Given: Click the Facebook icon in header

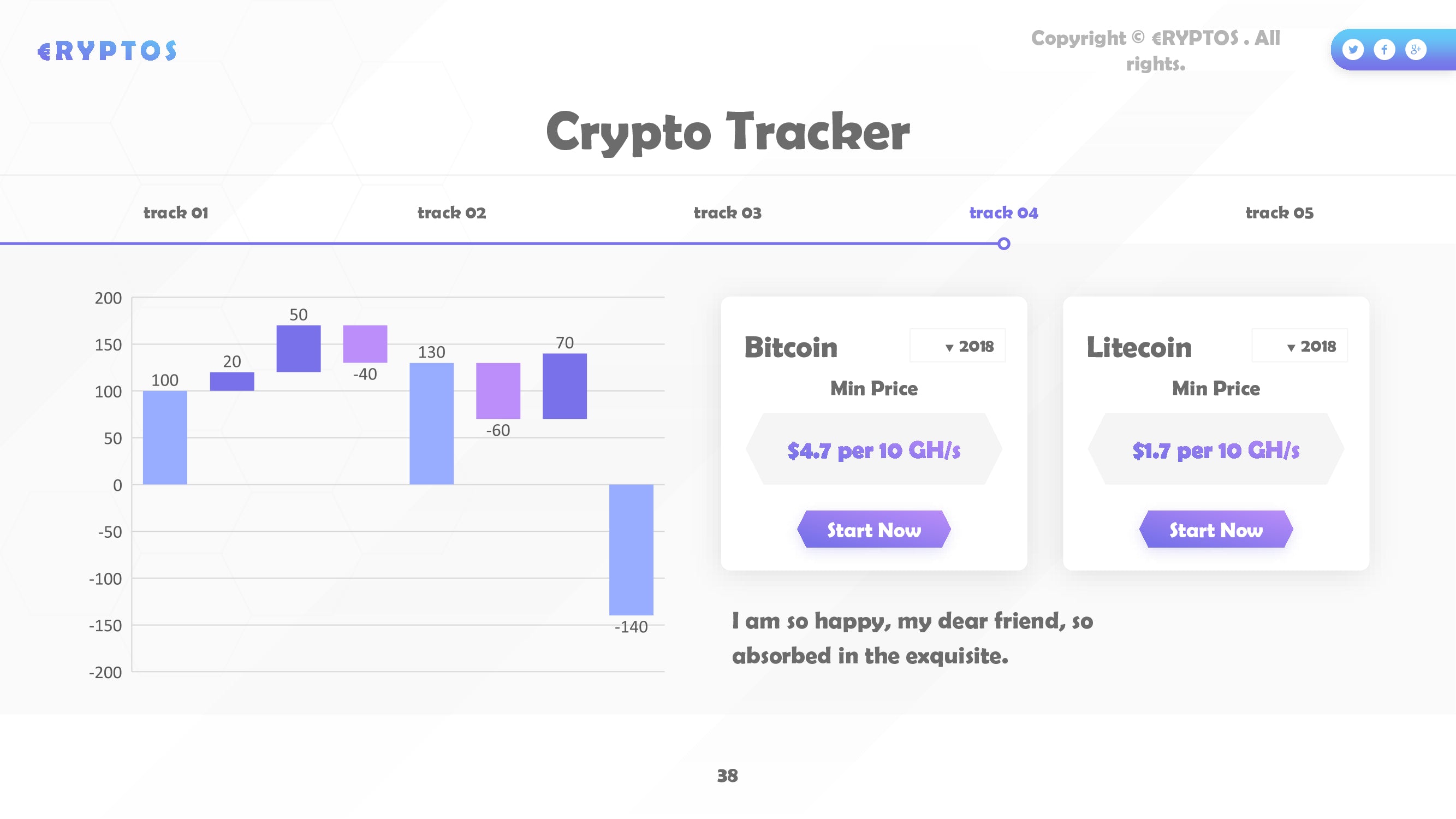Looking at the screenshot, I should 1384,49.
